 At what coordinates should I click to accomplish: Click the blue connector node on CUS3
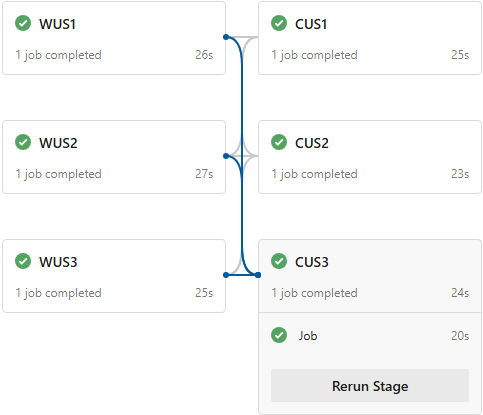coord(258,275)
